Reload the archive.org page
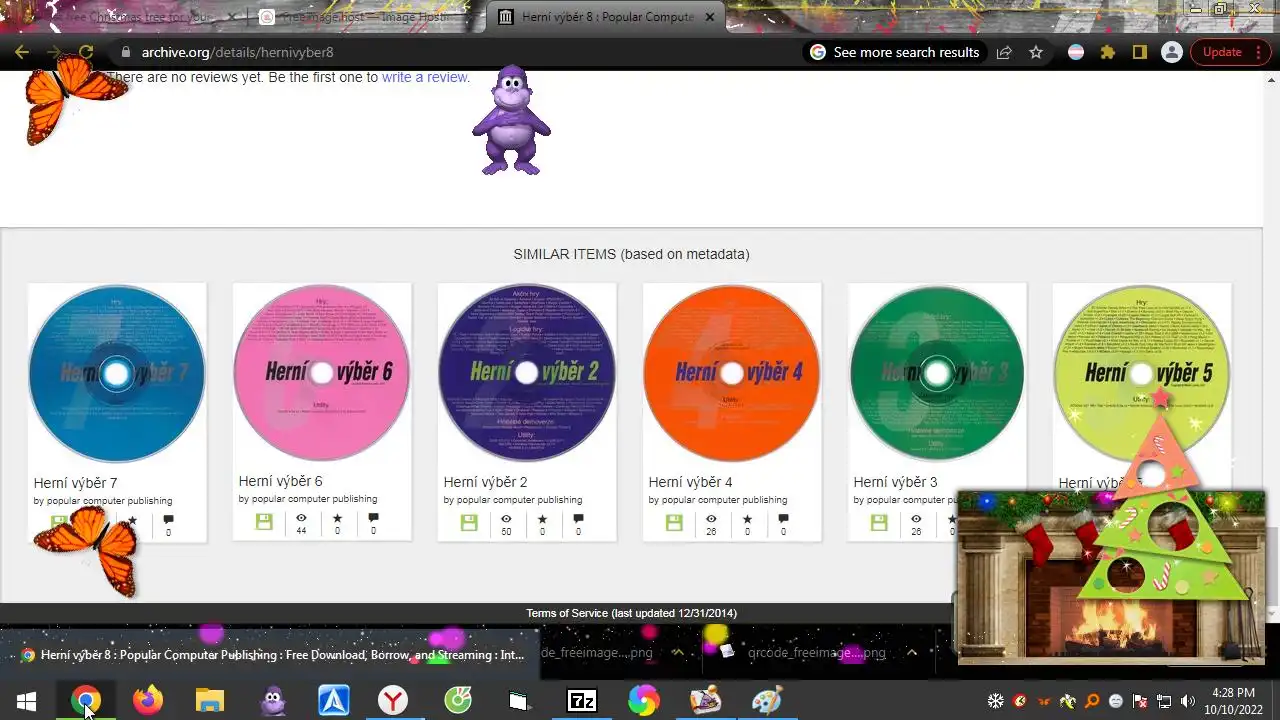This screenshot has height=720, width=1280. [x=86, y=52]
